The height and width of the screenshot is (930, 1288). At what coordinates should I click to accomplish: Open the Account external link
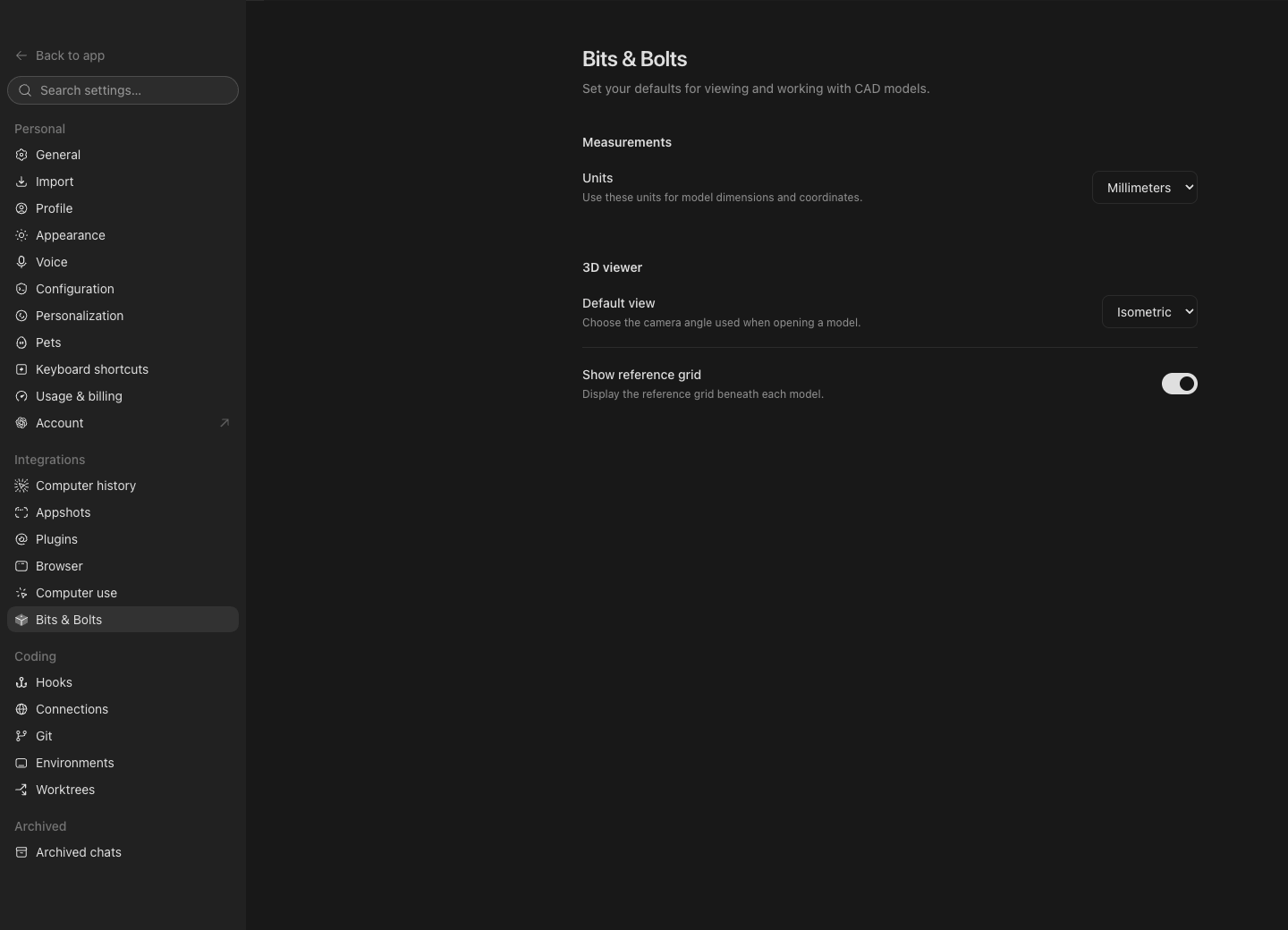tap(123, 423)
